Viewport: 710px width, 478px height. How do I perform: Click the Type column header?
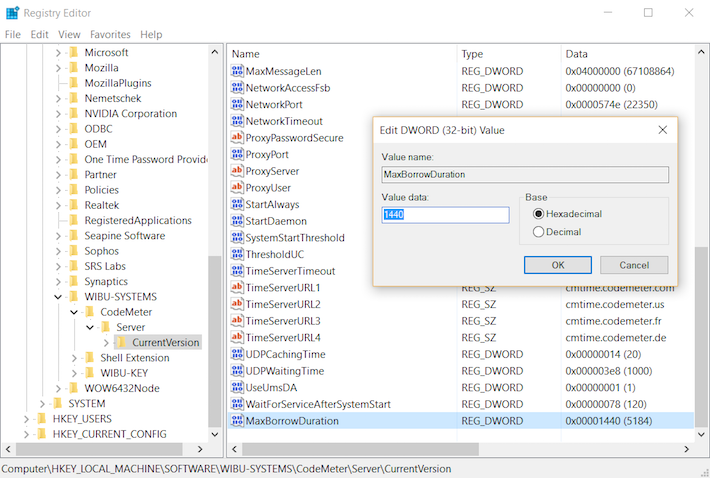(509, 54)
